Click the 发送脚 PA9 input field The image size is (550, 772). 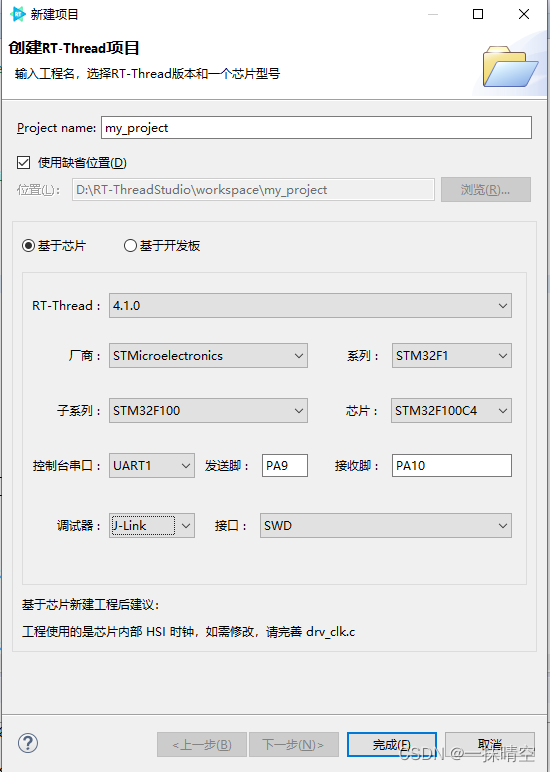(285, 466)
